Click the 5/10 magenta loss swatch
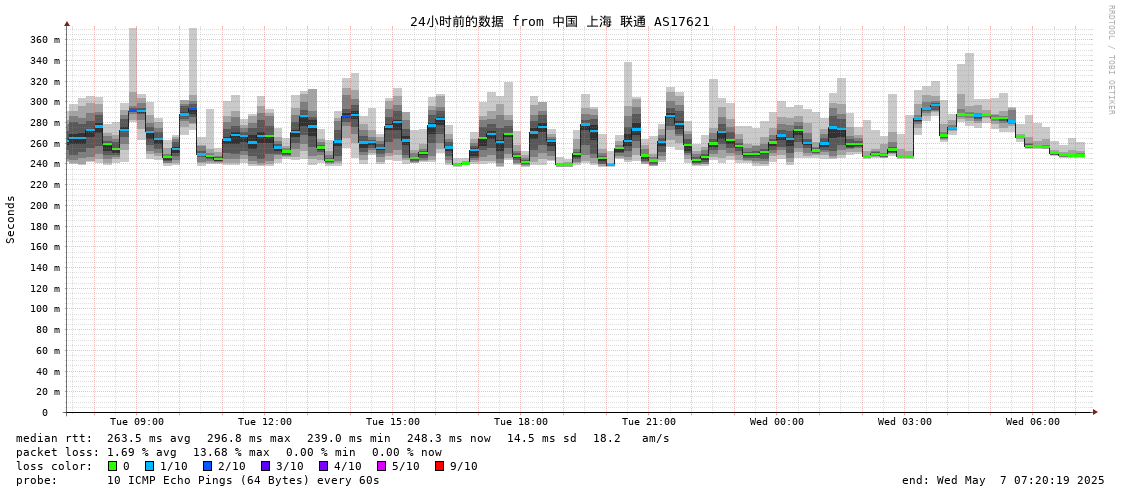 coord(381,467)
